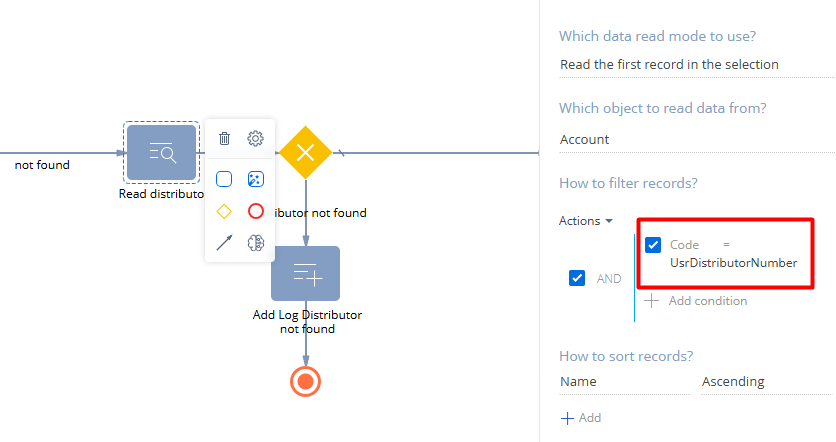836x442 pixels.
Task: Toggle the AND group checkbox
Action: pyautogui.click(x=577, y=278)
